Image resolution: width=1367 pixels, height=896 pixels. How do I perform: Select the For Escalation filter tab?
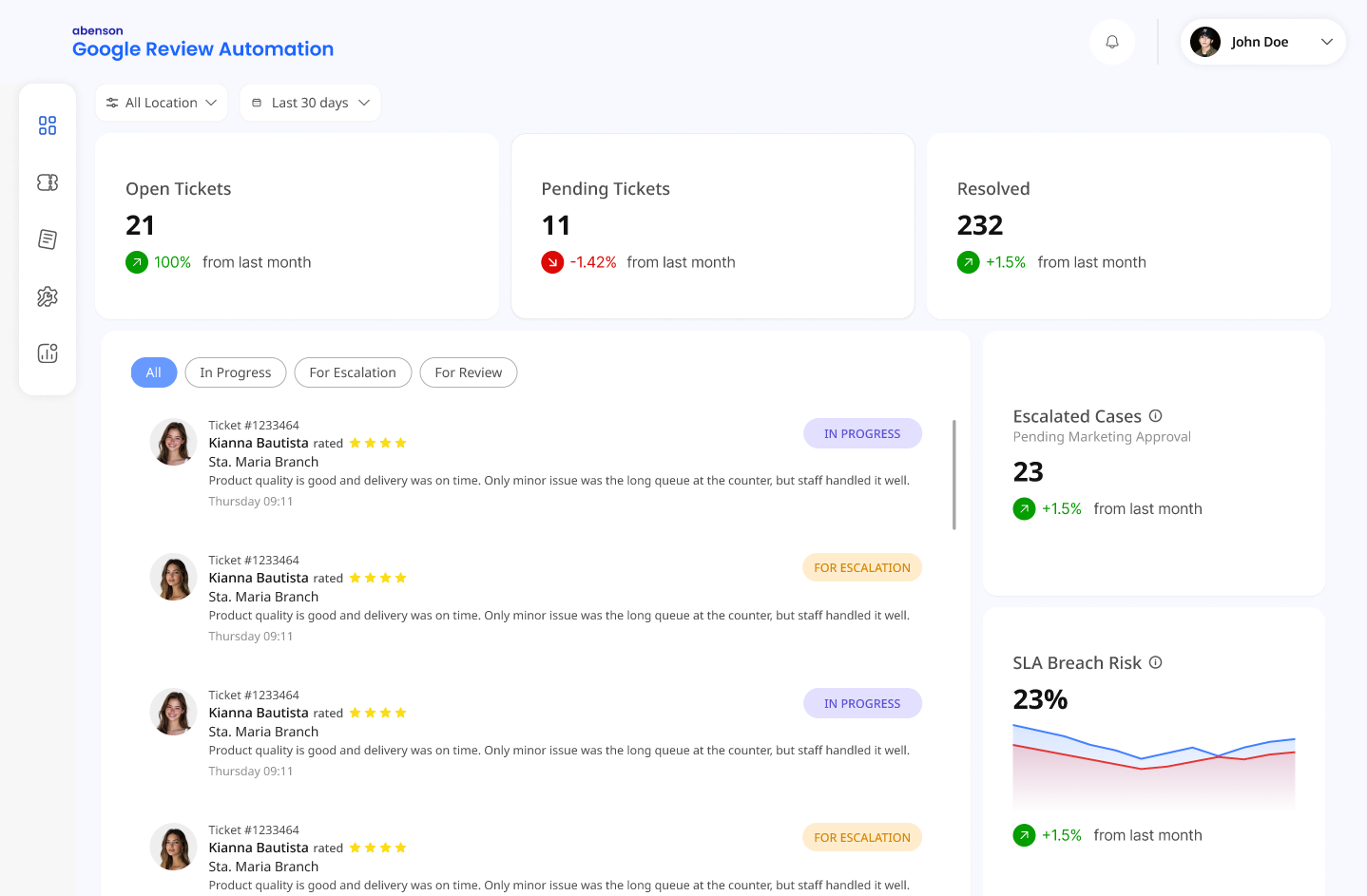[353, 372]
